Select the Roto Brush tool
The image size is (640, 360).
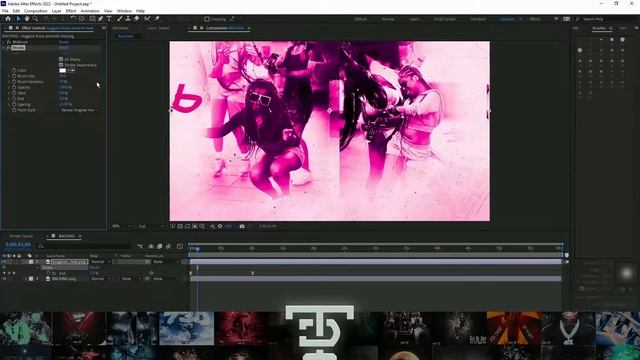point(147,19)
